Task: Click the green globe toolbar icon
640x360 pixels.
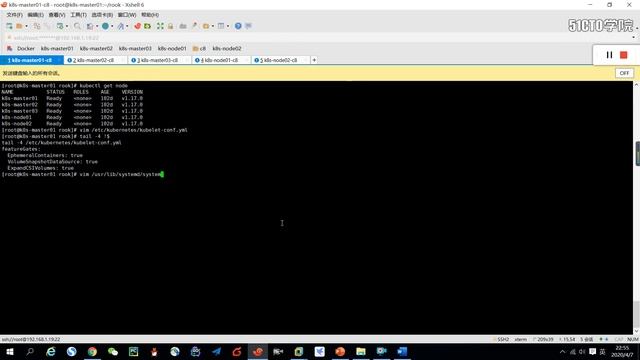Action: (105, 26)
